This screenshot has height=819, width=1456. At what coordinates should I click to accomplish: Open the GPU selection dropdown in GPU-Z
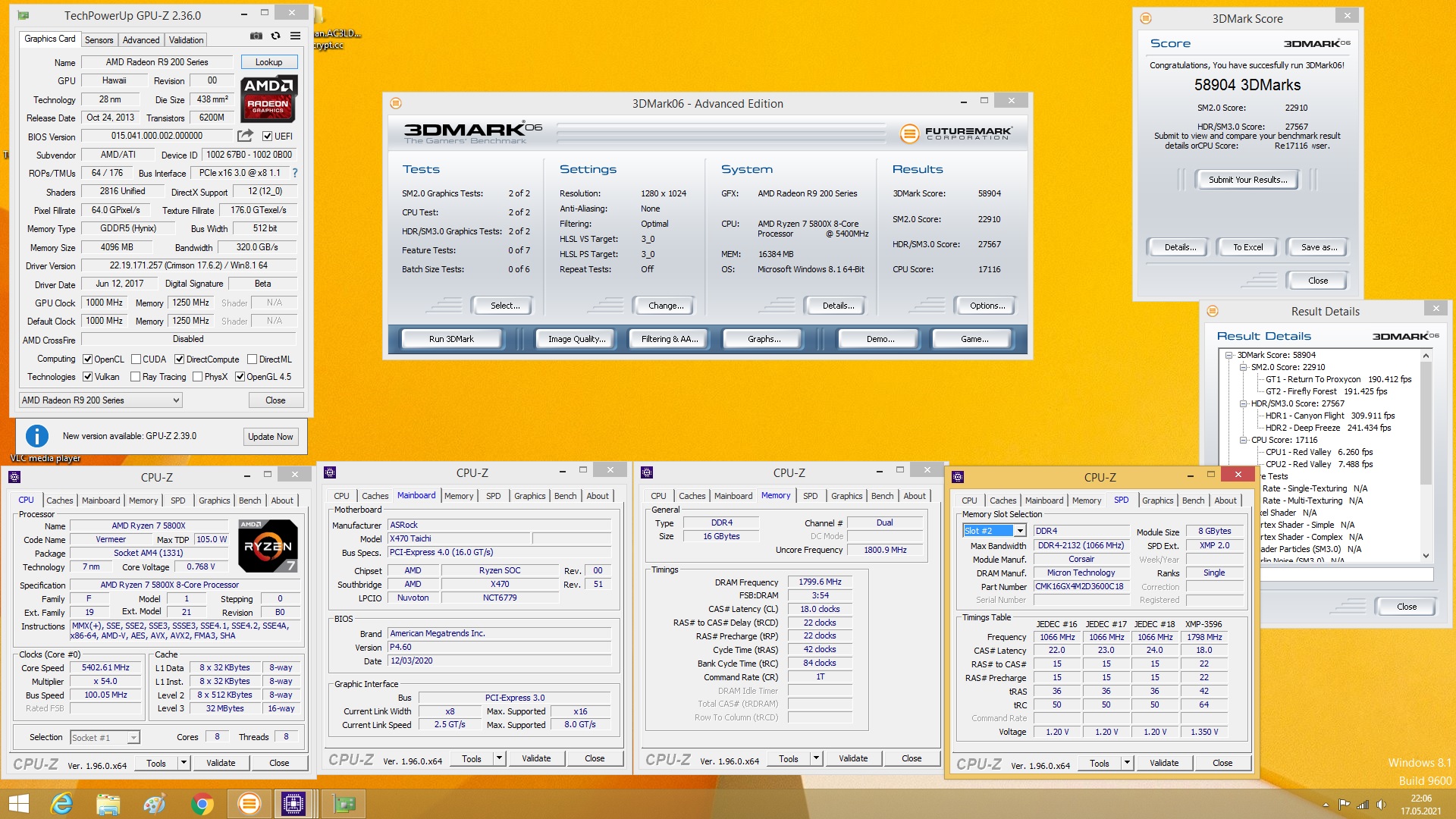coord(100,400)
